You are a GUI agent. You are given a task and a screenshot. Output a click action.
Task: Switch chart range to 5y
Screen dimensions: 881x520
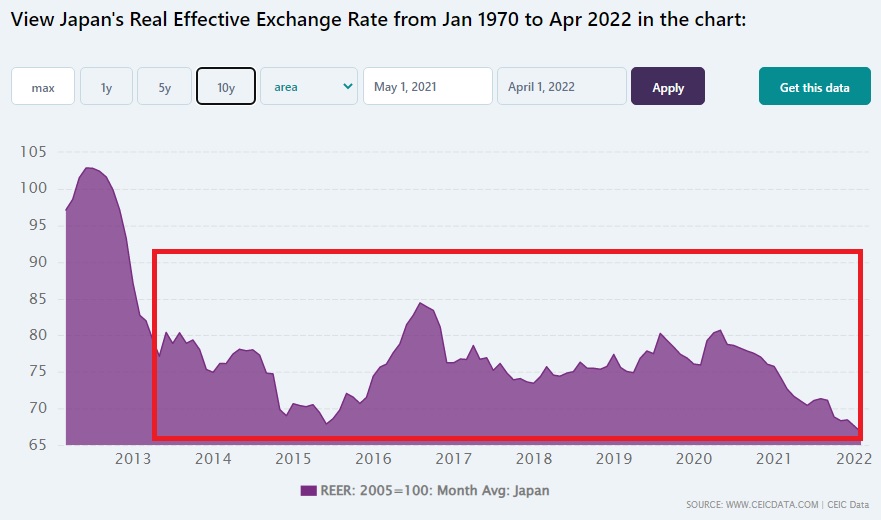(x=164, y=87)
